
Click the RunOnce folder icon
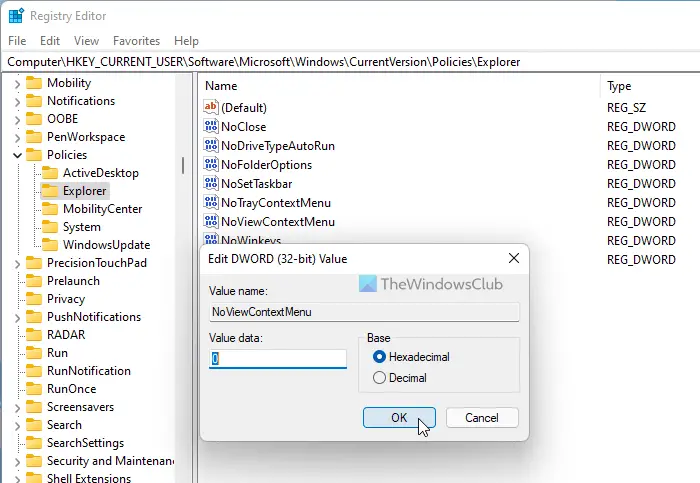[x=34, y=389]
